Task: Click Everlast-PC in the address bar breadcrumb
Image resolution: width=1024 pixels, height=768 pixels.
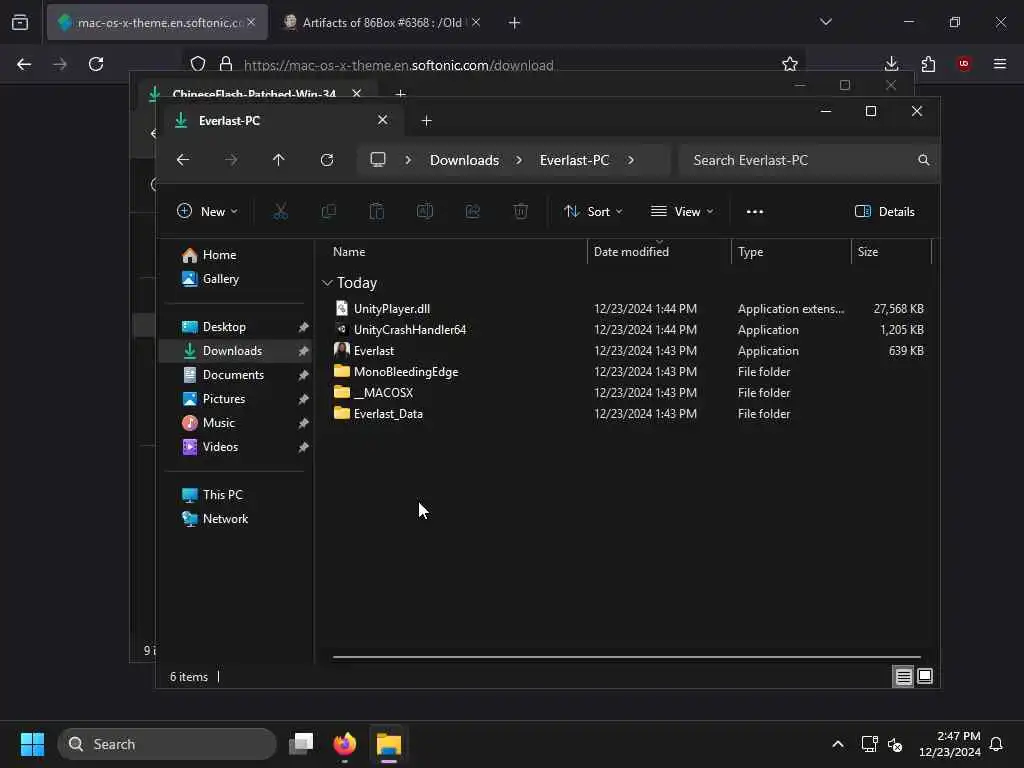Action: [575, 160]
